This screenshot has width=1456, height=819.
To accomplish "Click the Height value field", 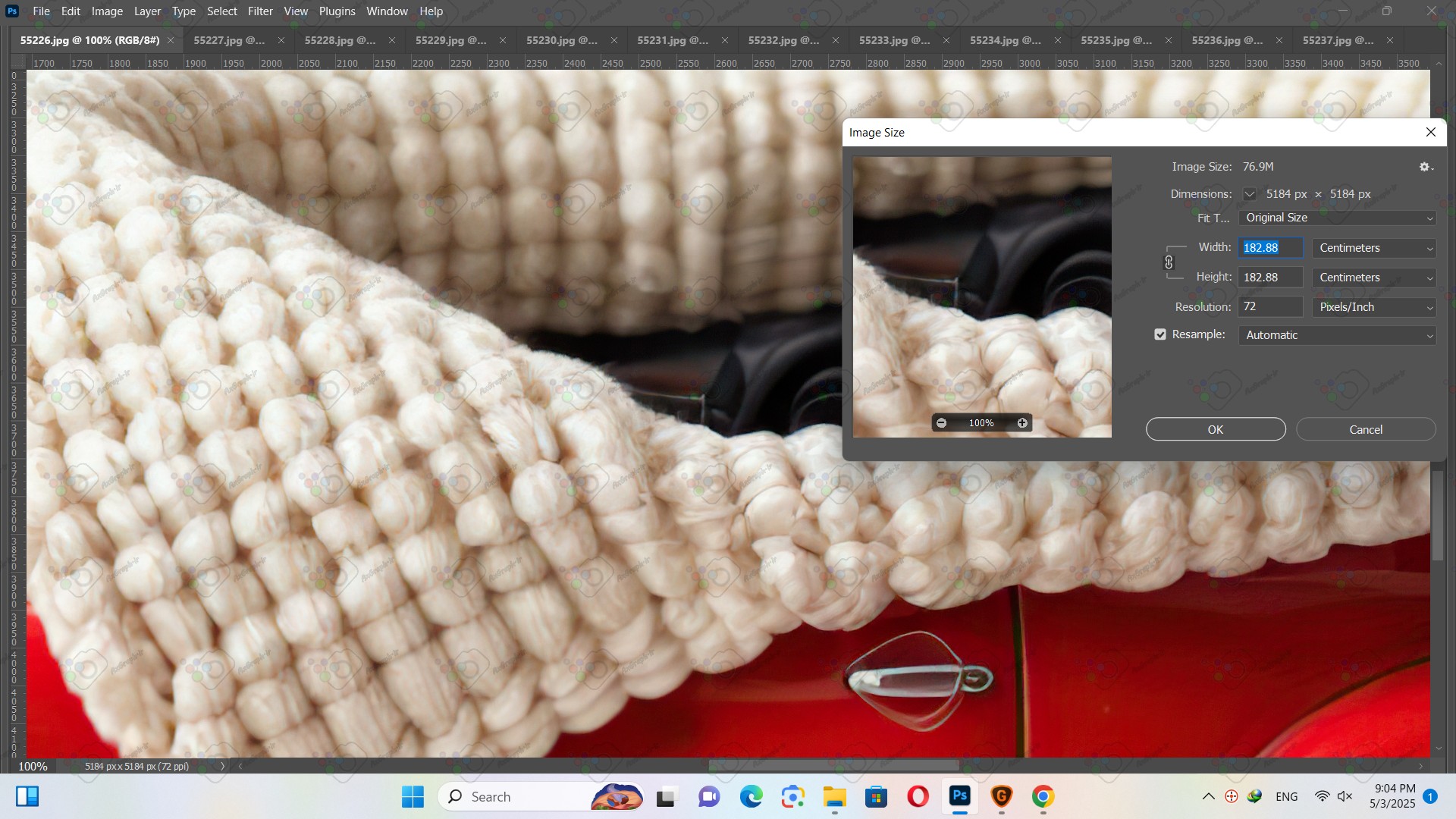I will pos(1270,278).
